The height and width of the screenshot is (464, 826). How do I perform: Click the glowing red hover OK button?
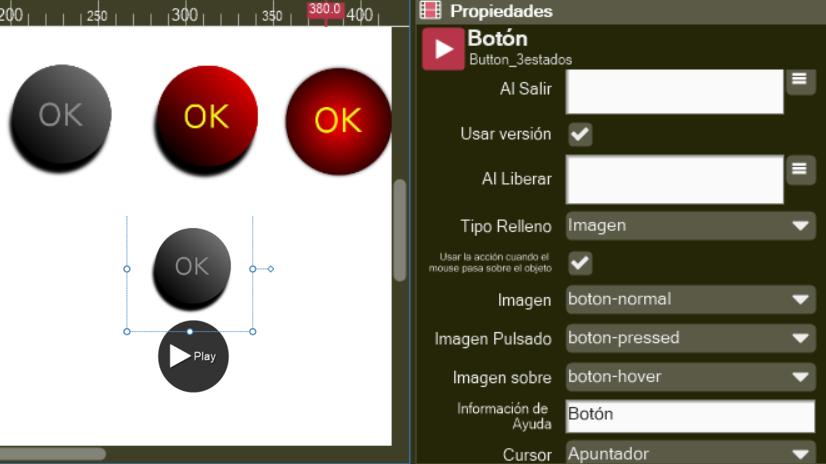click(x=337, y=121)
